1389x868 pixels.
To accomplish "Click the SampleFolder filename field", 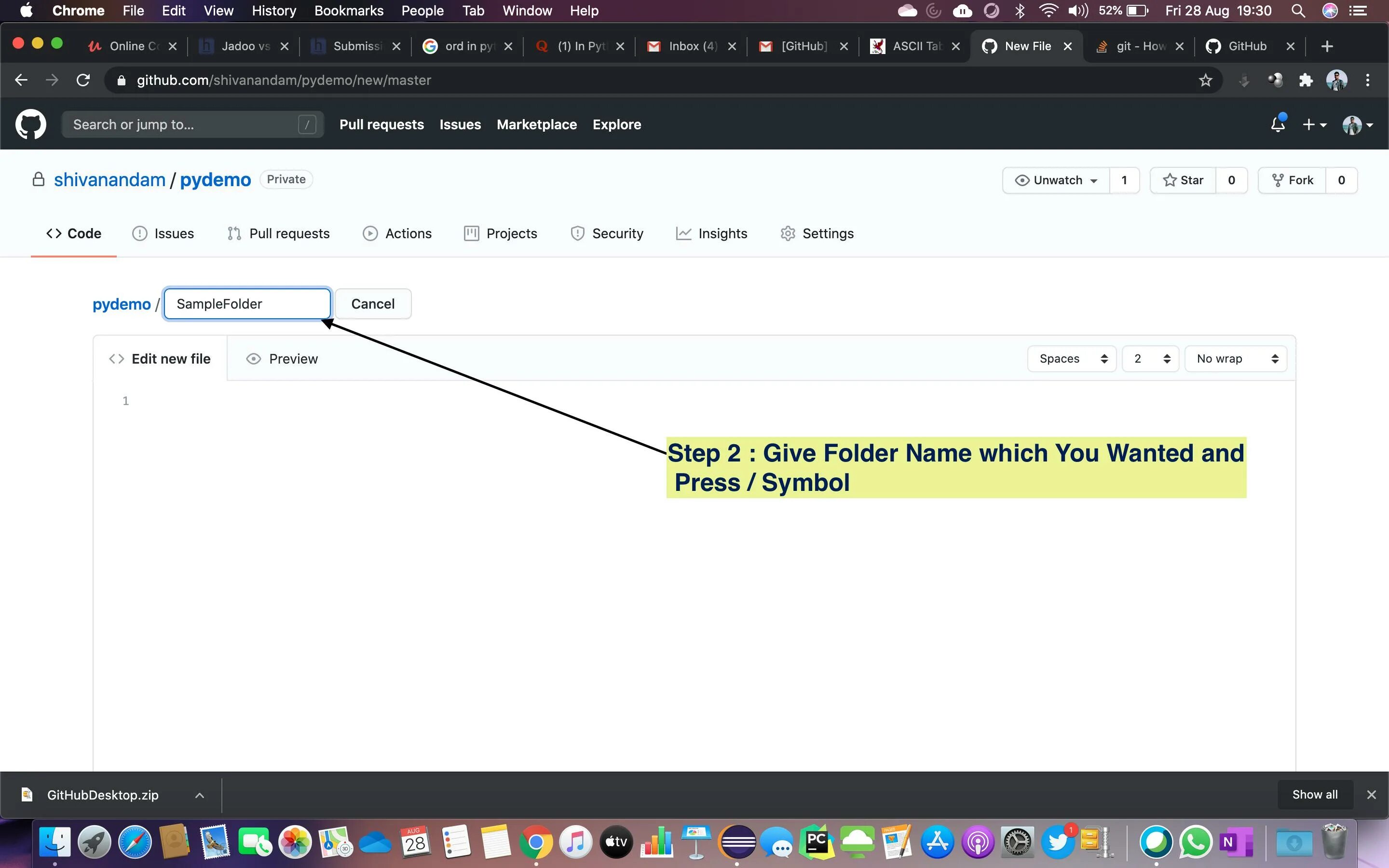I will [247, 304].
